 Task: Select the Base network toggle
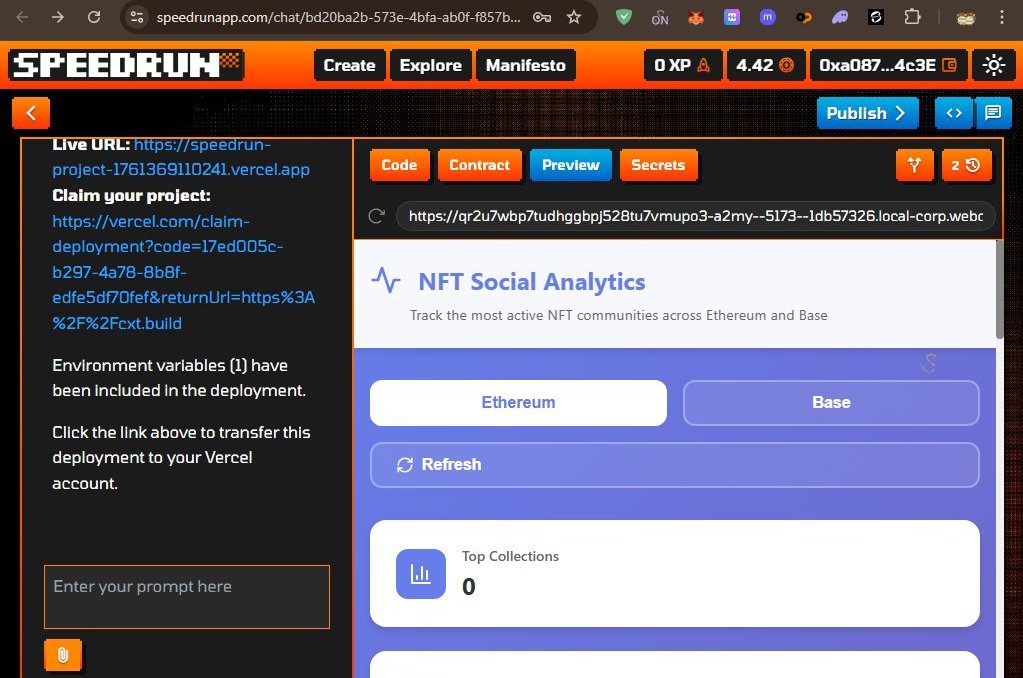831,403
